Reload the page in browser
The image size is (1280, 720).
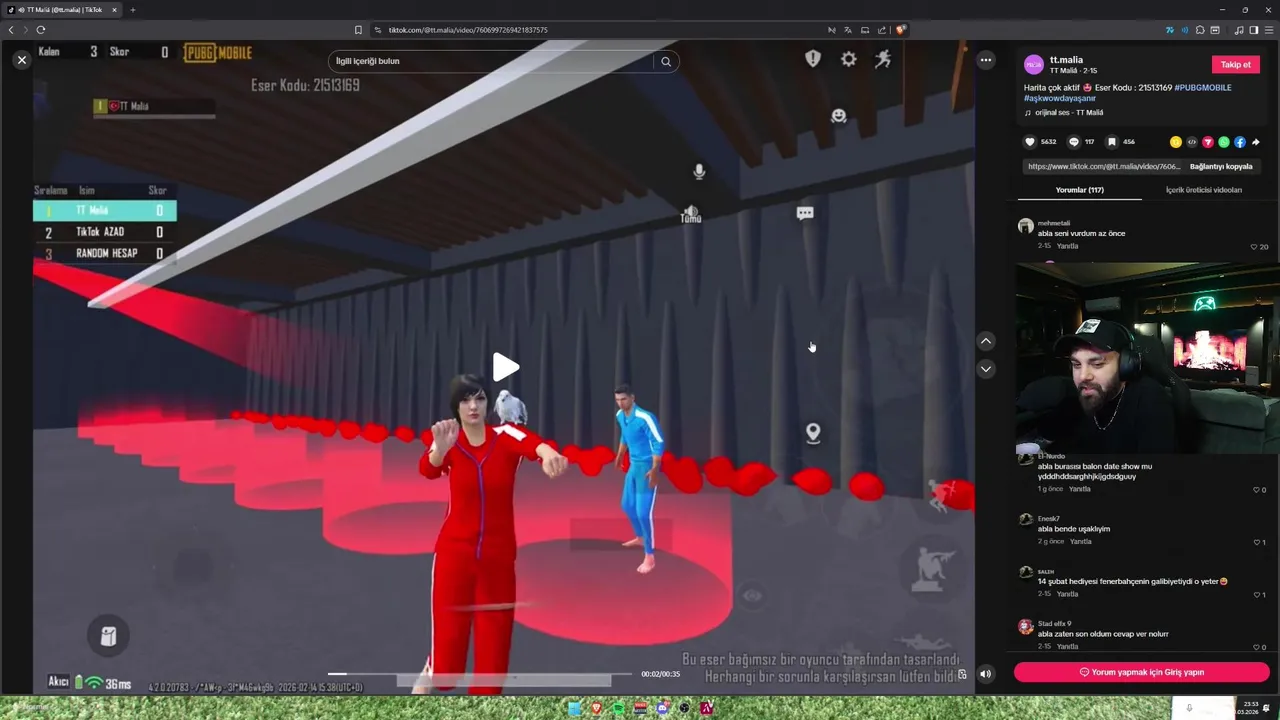point(41,30)
